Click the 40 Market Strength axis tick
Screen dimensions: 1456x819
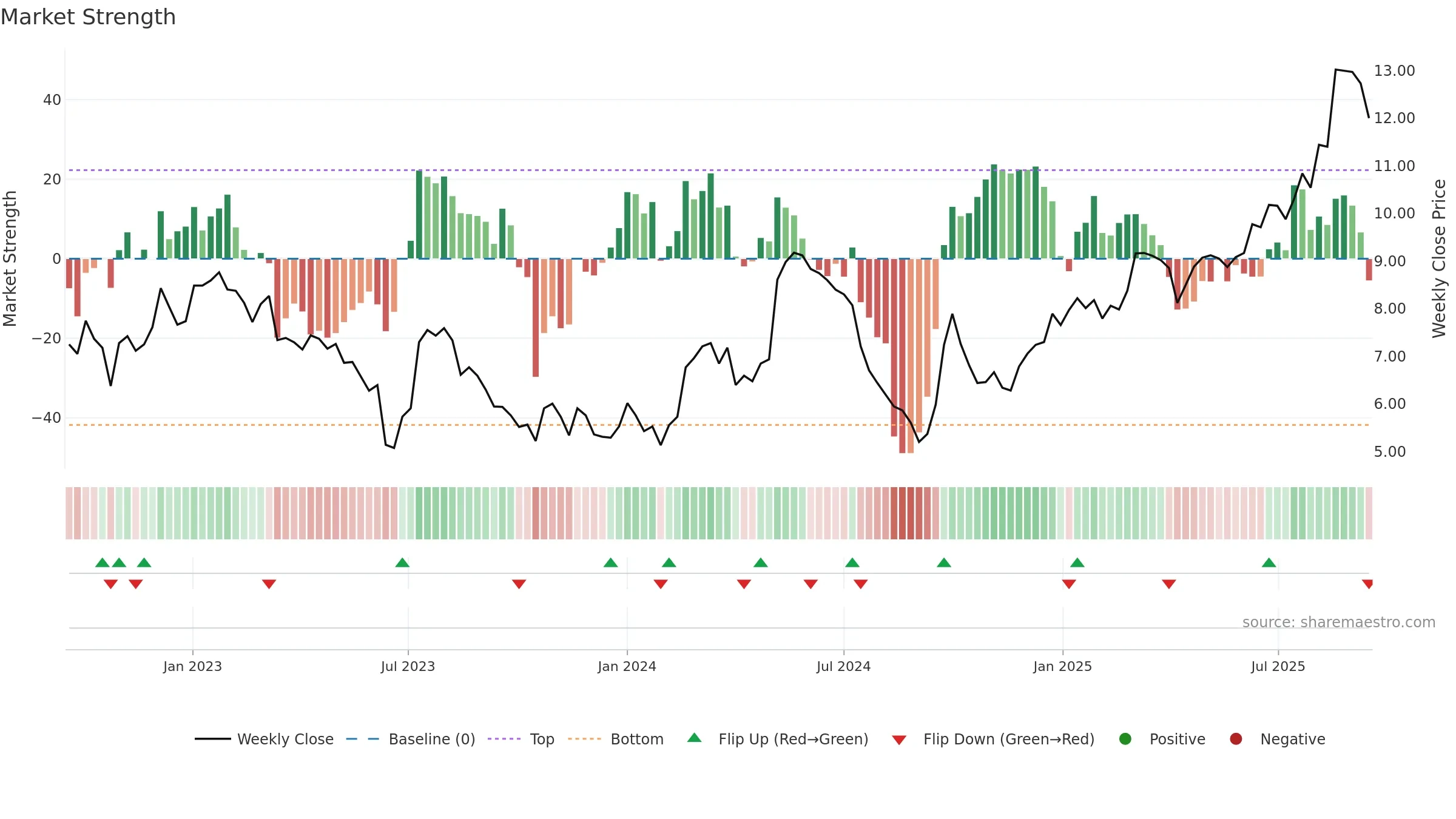point(52,100)
